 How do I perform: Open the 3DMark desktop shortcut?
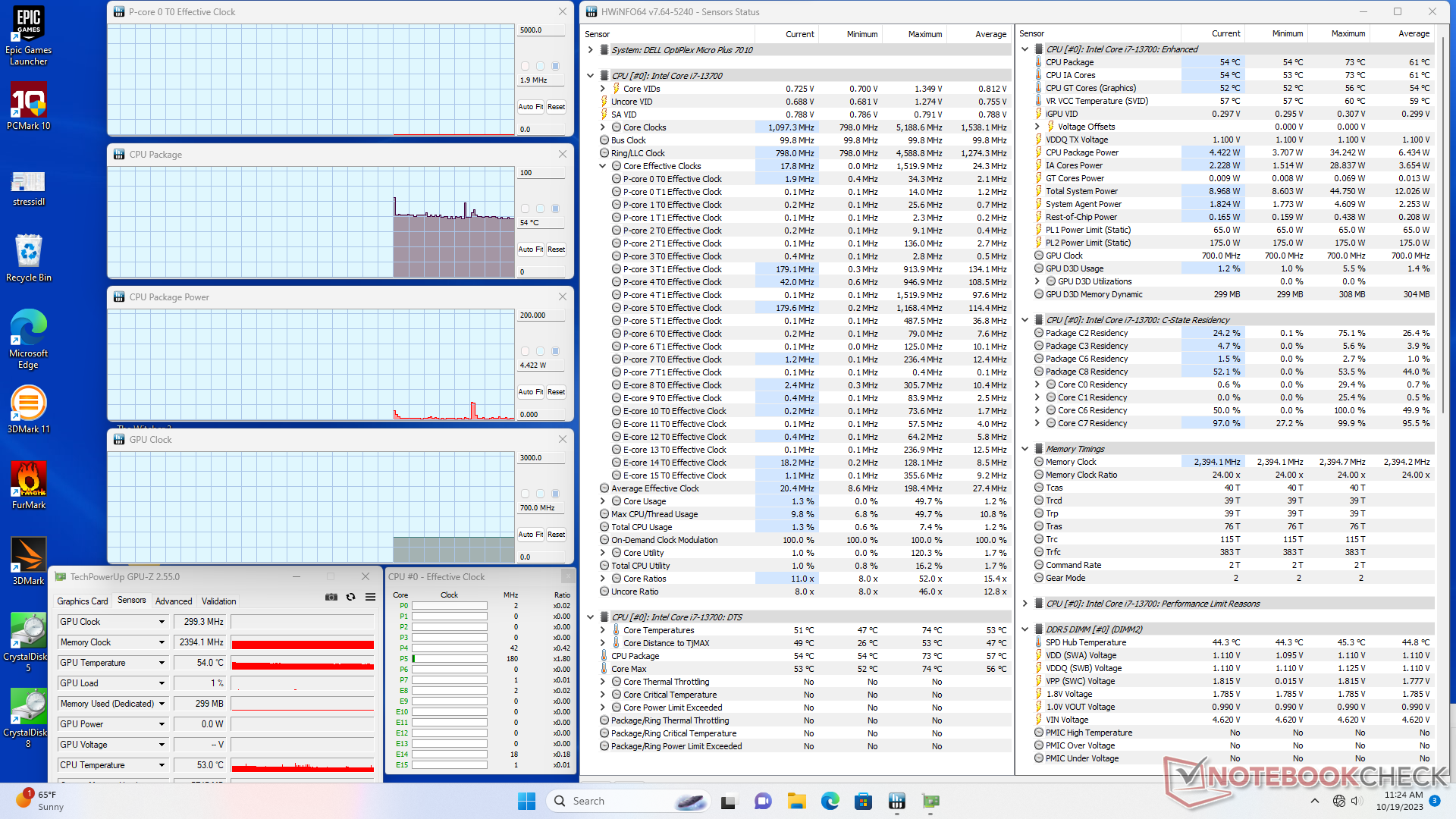pyautogui.click(x=28, y=561)
